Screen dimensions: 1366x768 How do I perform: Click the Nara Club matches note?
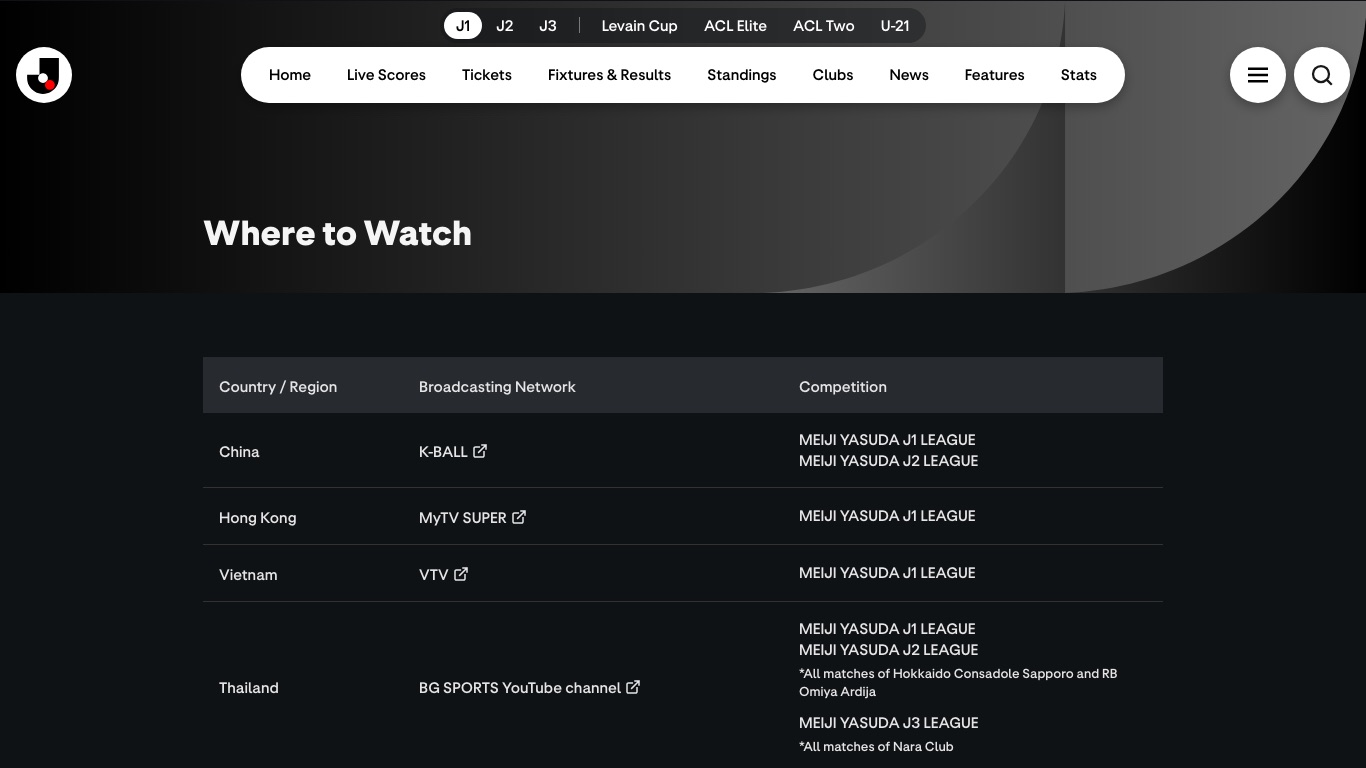click(876, 747)
